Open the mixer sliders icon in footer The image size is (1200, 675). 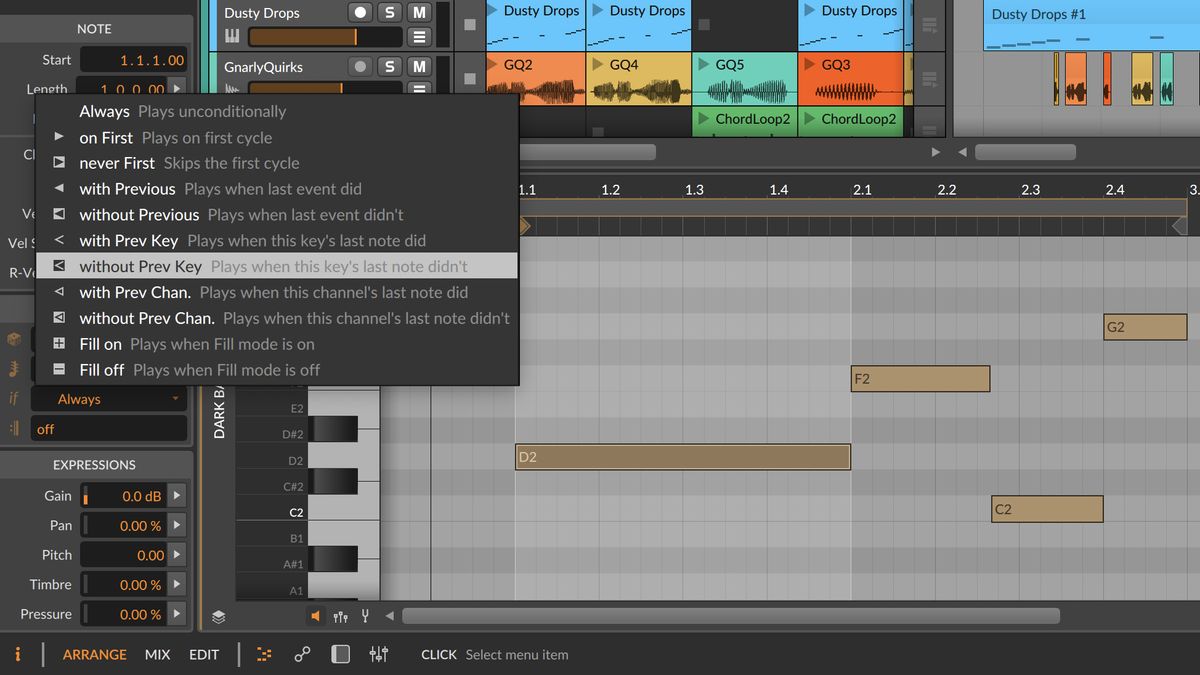click(378, 654)
